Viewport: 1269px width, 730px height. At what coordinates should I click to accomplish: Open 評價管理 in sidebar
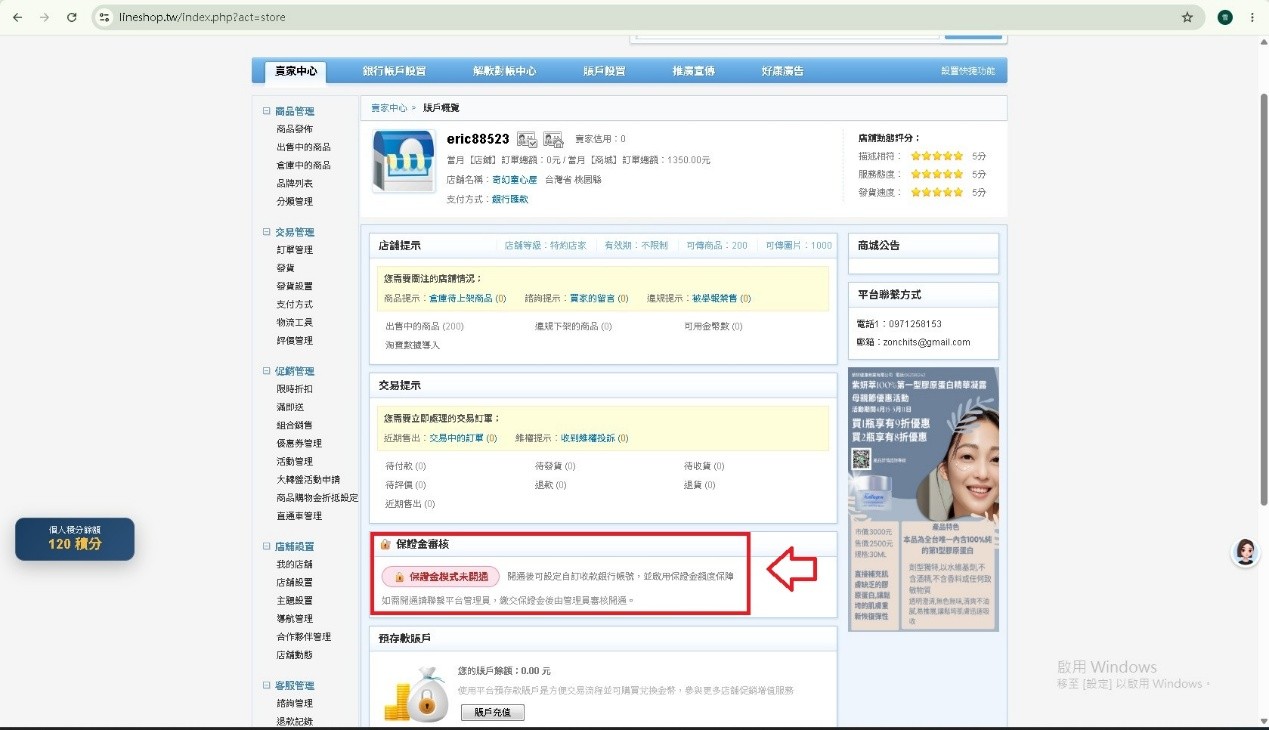294,340
